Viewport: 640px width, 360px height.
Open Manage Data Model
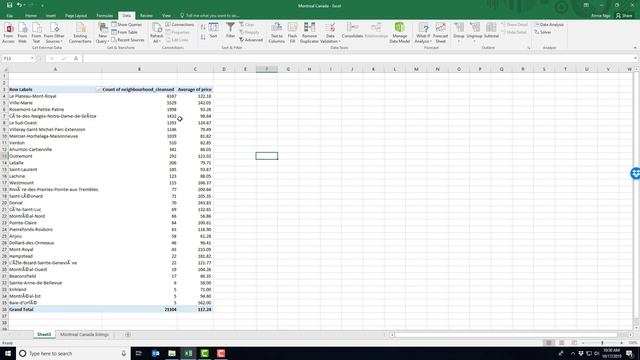400,33
